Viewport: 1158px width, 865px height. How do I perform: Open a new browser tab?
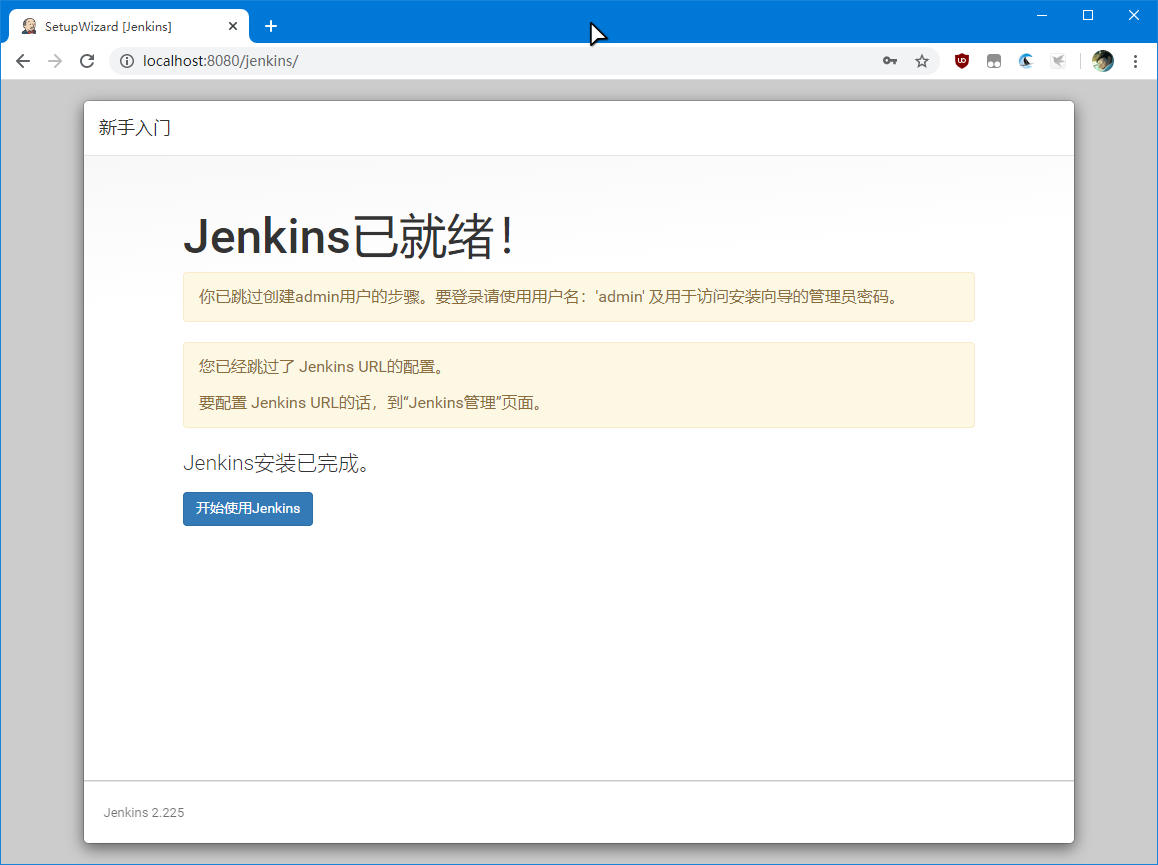[271, 27]
